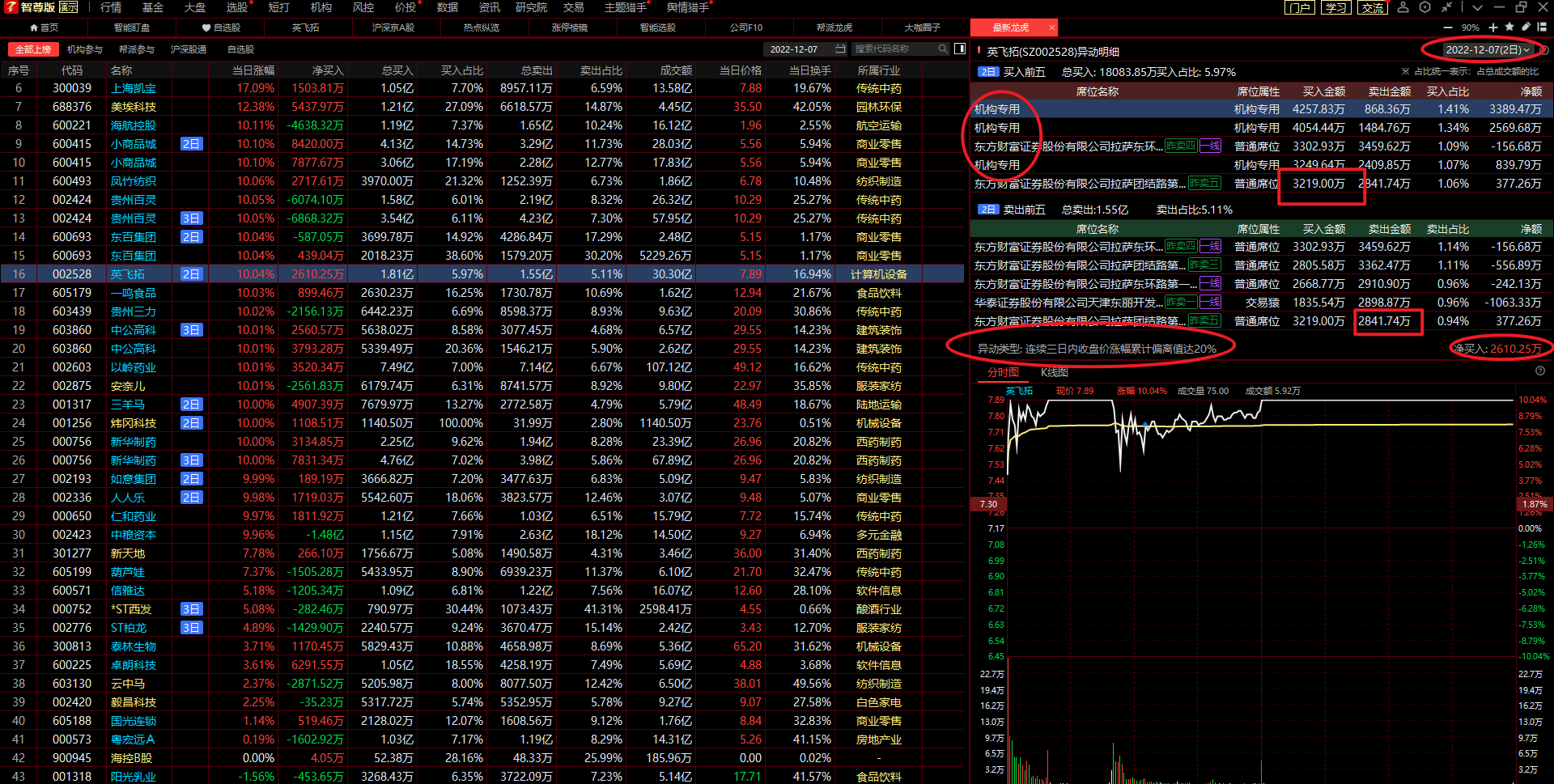Image resolution: width=1554 pixels, height=784 pixels.
Task: Select the 自选股 filter under 全部上榜 row
Action: [x=241, y=49]
